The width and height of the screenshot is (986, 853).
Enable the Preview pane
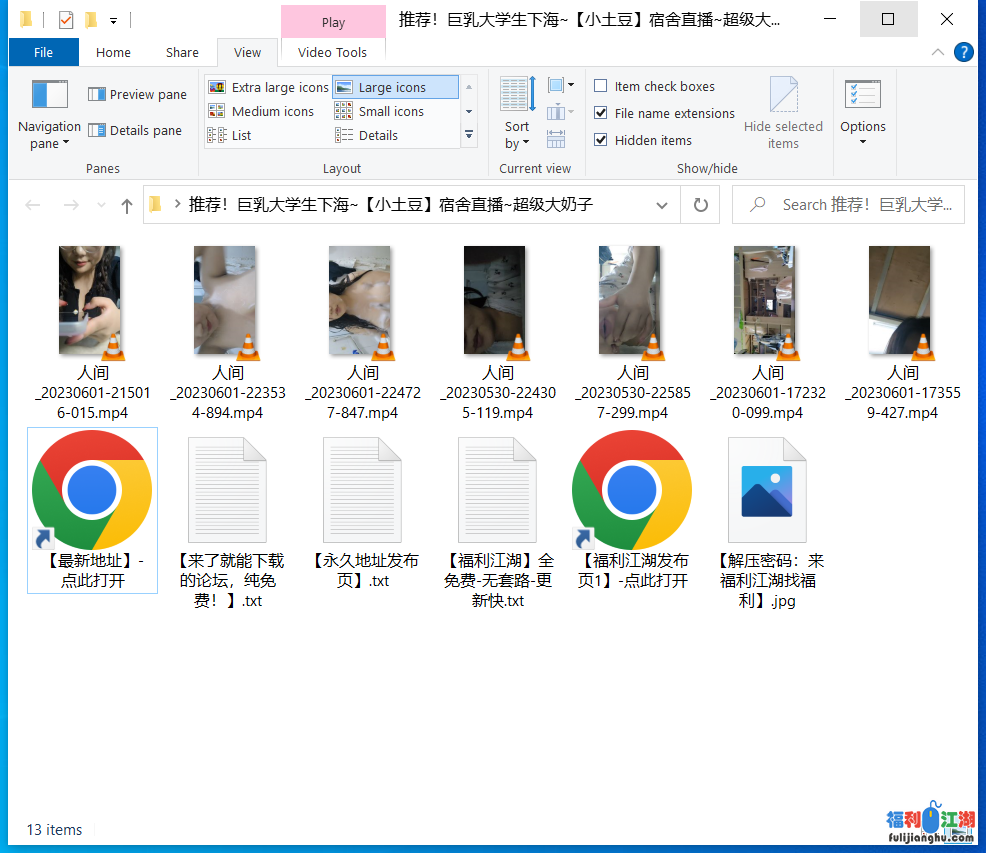[x=136, y=94]
